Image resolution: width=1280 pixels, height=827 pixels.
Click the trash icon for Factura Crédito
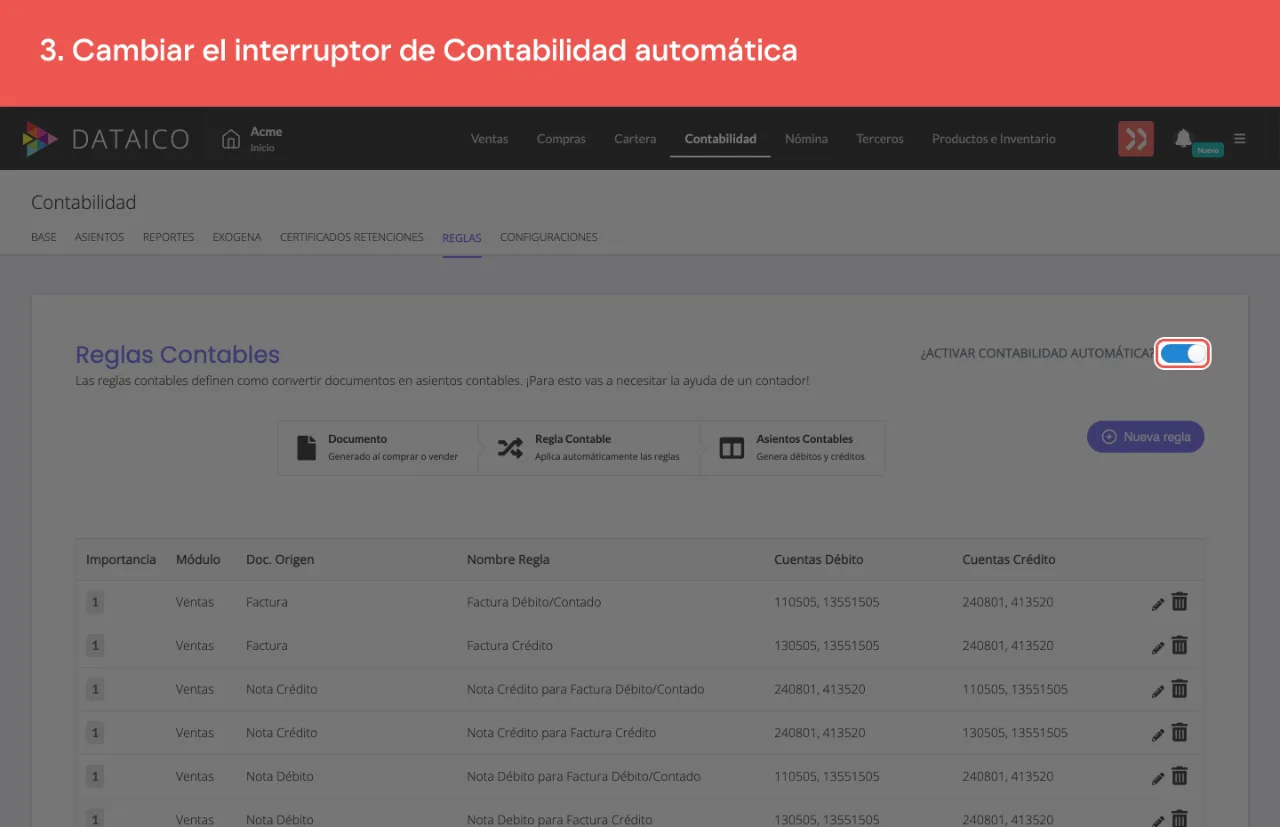(1180, 645)
